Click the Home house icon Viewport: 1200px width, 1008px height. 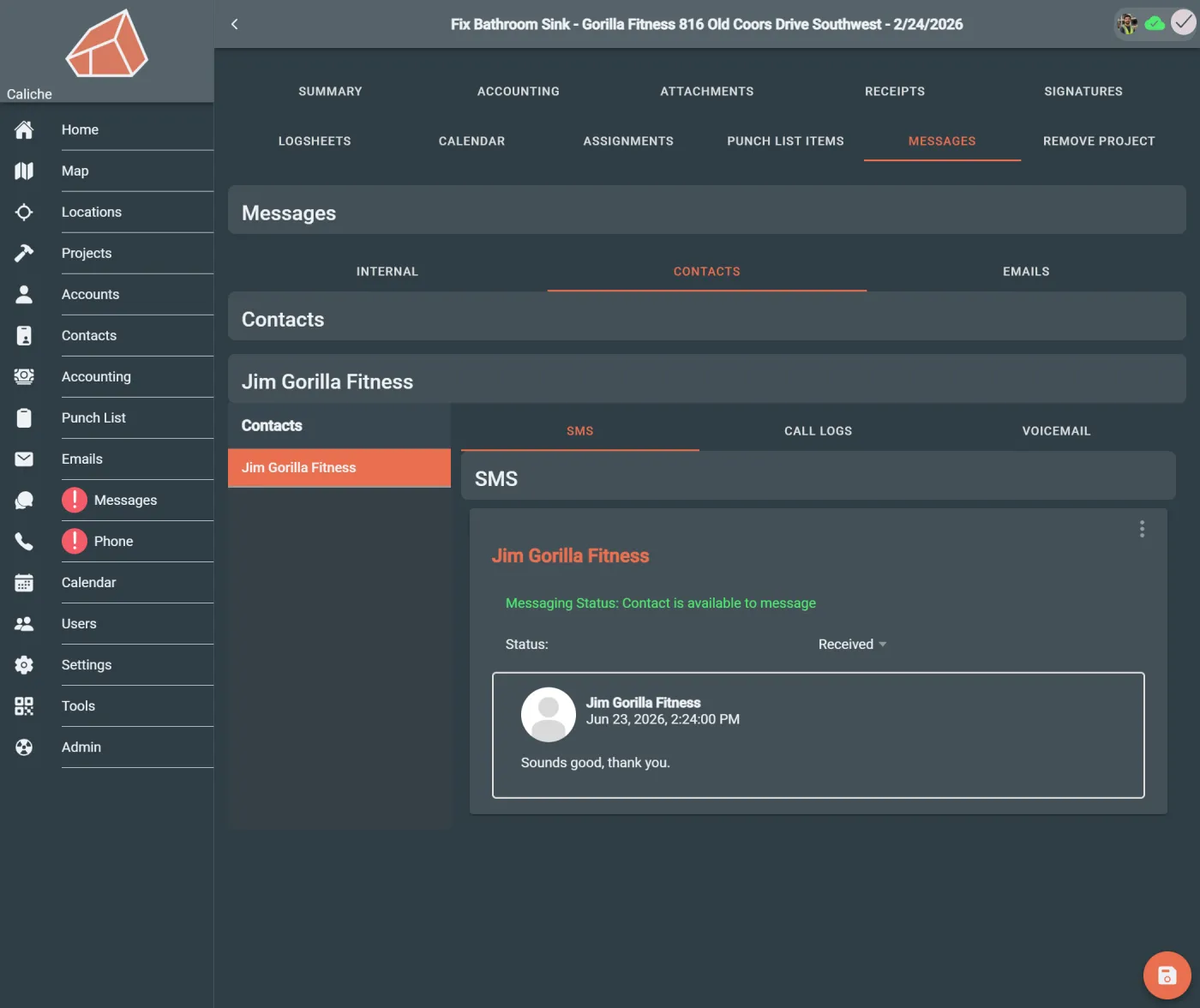coord(24,129)
